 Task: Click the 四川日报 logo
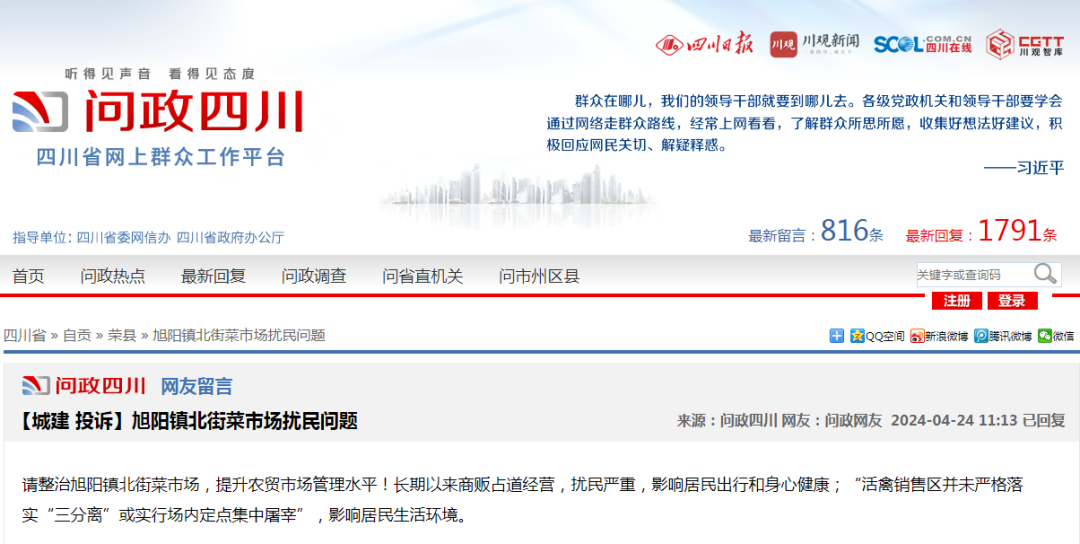point(704,44)
